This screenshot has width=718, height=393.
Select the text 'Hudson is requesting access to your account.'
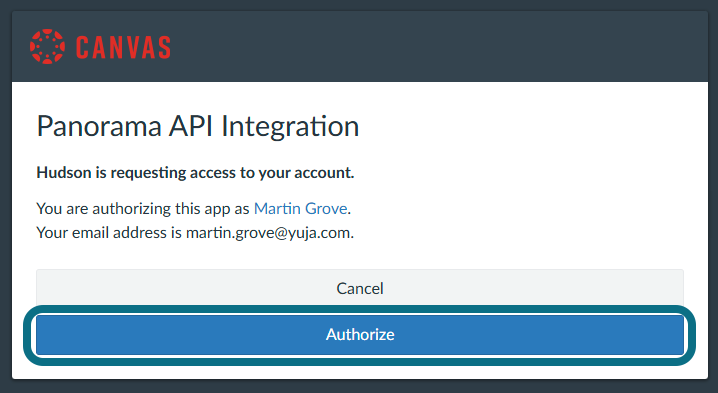pos(196,172)
